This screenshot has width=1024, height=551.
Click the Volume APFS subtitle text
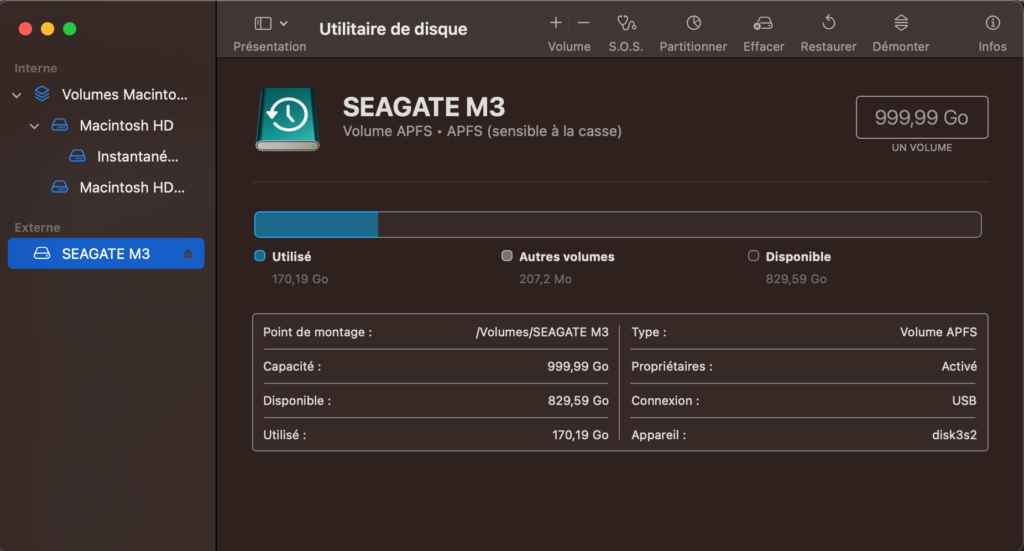point(482,131)
